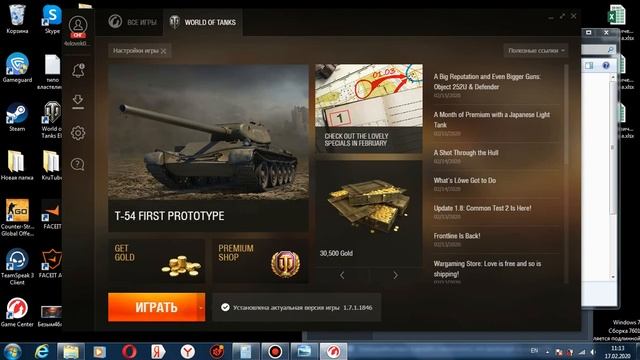
Task: Open the notifications bell icon
Action: 78,70
